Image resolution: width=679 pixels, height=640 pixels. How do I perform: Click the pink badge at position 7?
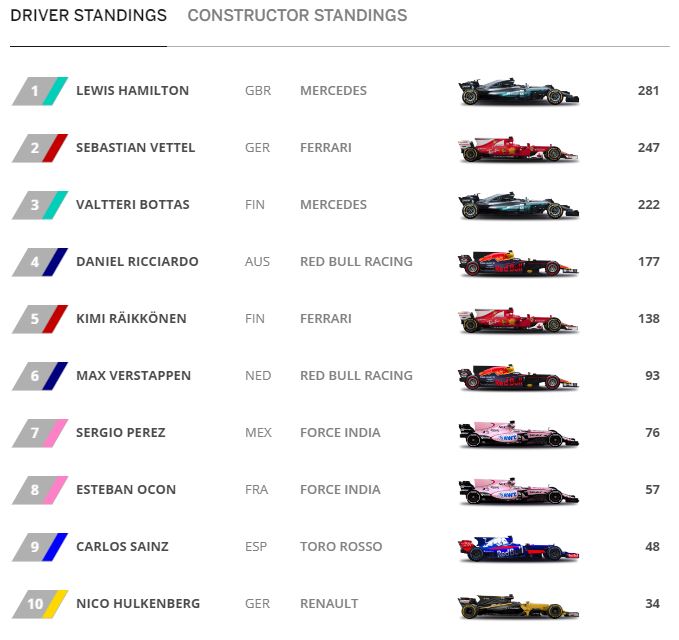click(x=40, y=433)
